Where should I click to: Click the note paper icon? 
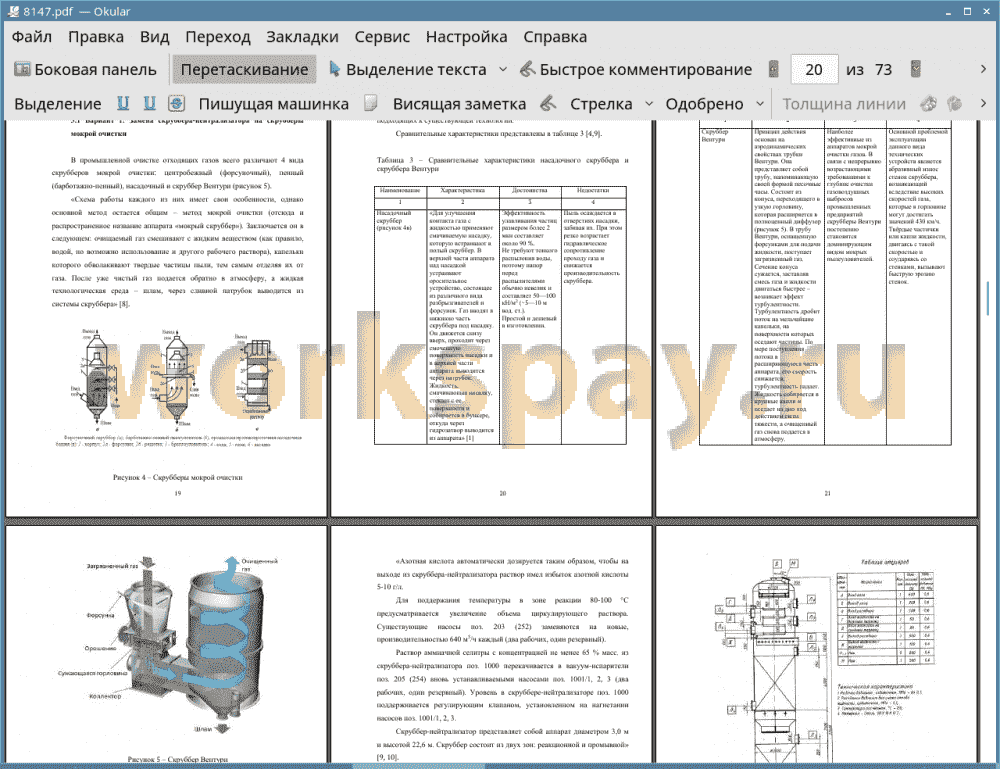[x=371, y=103]
